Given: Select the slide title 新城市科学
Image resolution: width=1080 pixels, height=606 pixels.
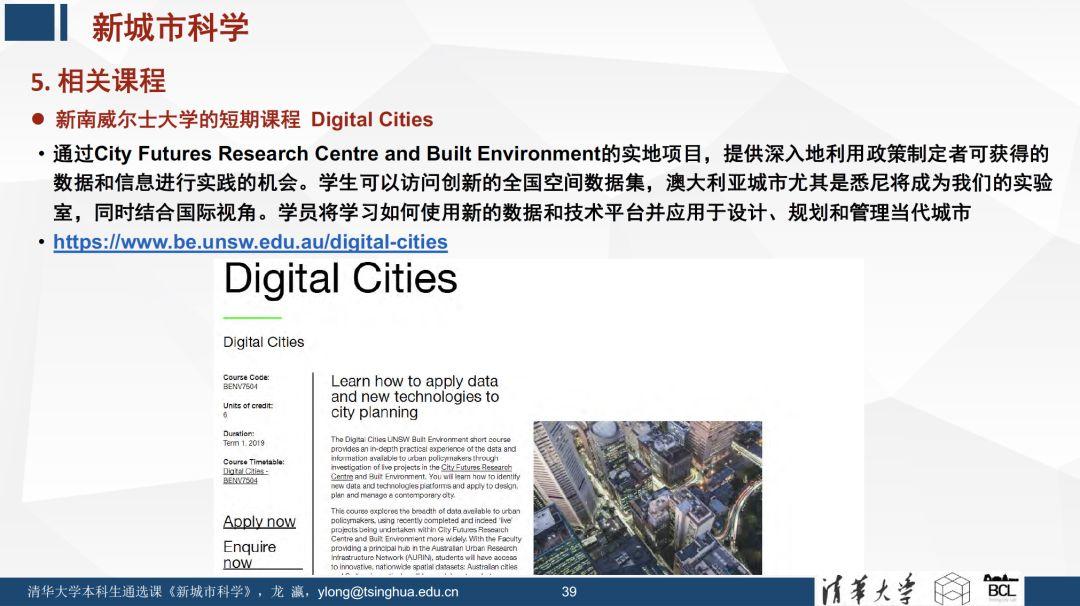Looking at the screenshot, I should [169, 28].
